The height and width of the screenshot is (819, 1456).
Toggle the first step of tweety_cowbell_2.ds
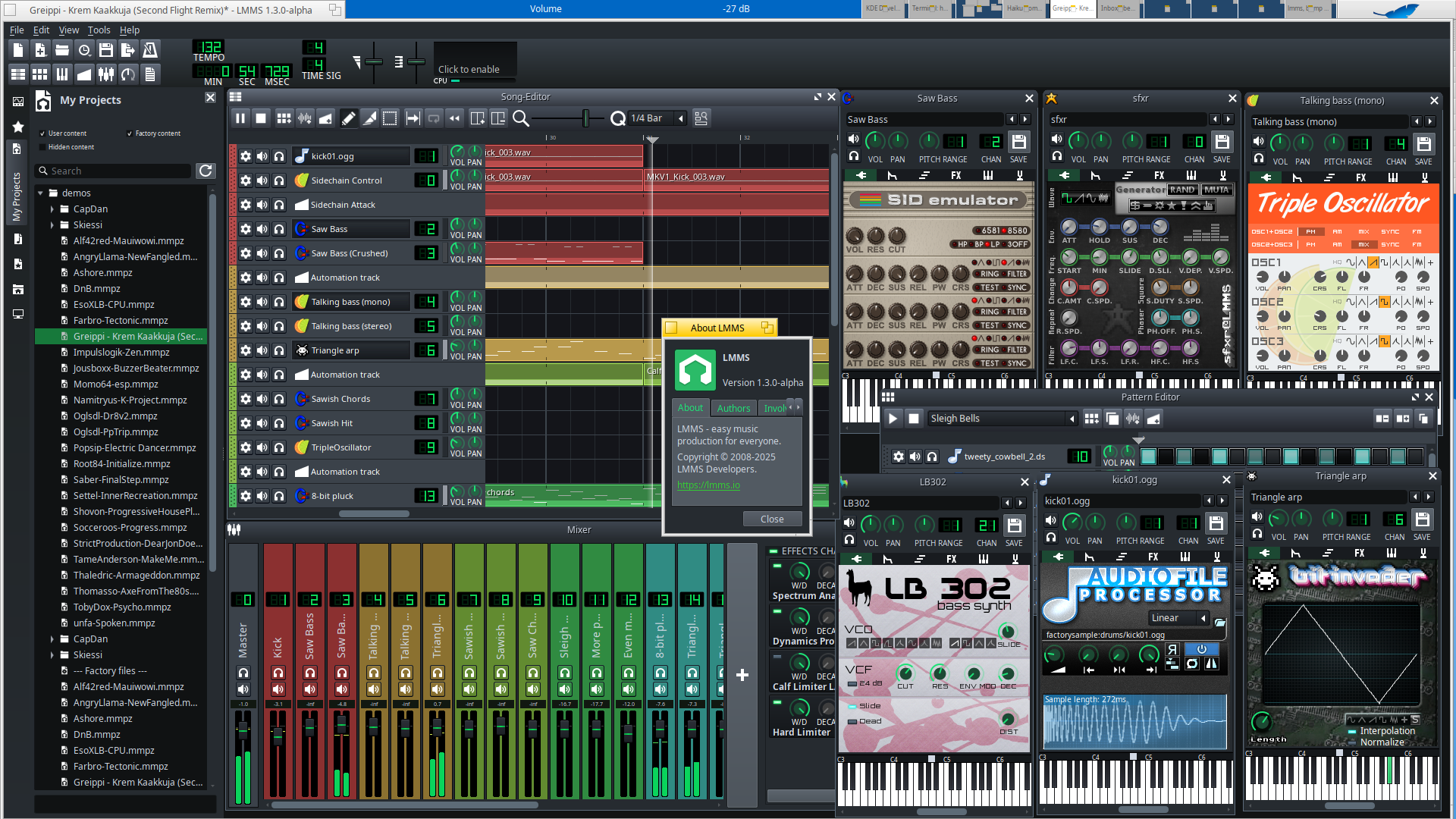click(1148, 457)
